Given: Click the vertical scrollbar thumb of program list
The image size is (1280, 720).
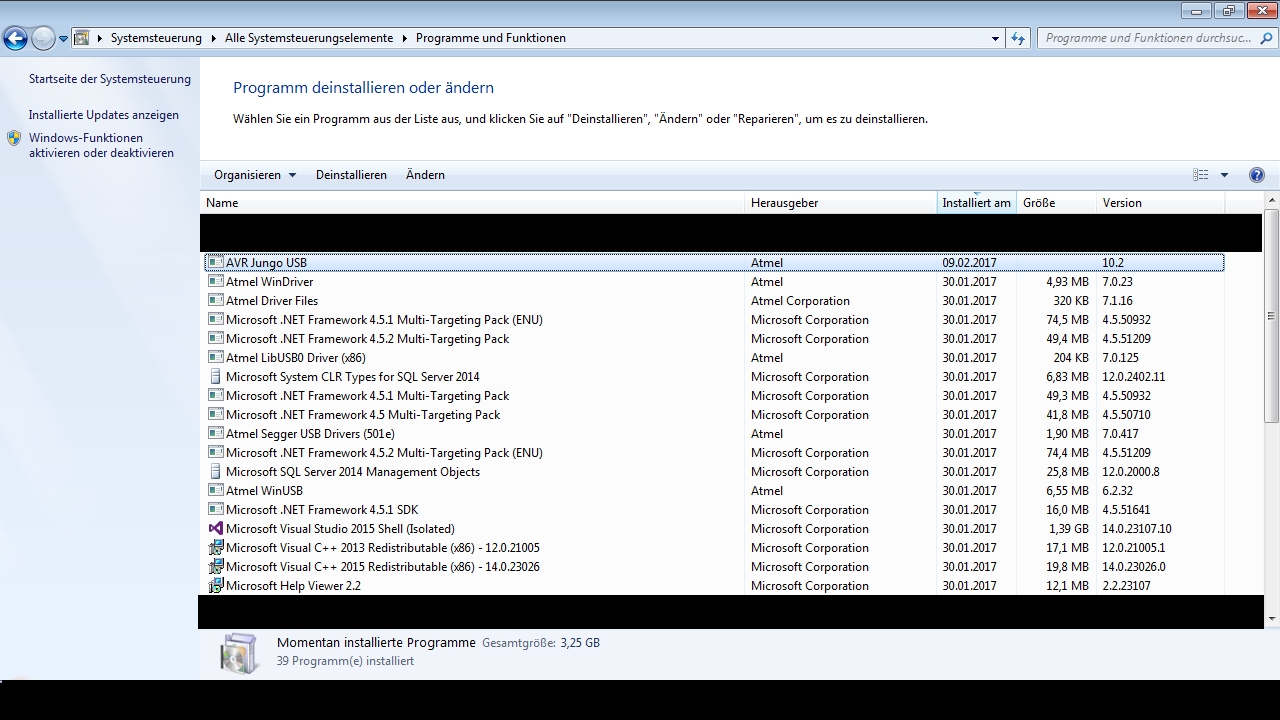Looking at the screenshot, I should tap(1271, 316).
